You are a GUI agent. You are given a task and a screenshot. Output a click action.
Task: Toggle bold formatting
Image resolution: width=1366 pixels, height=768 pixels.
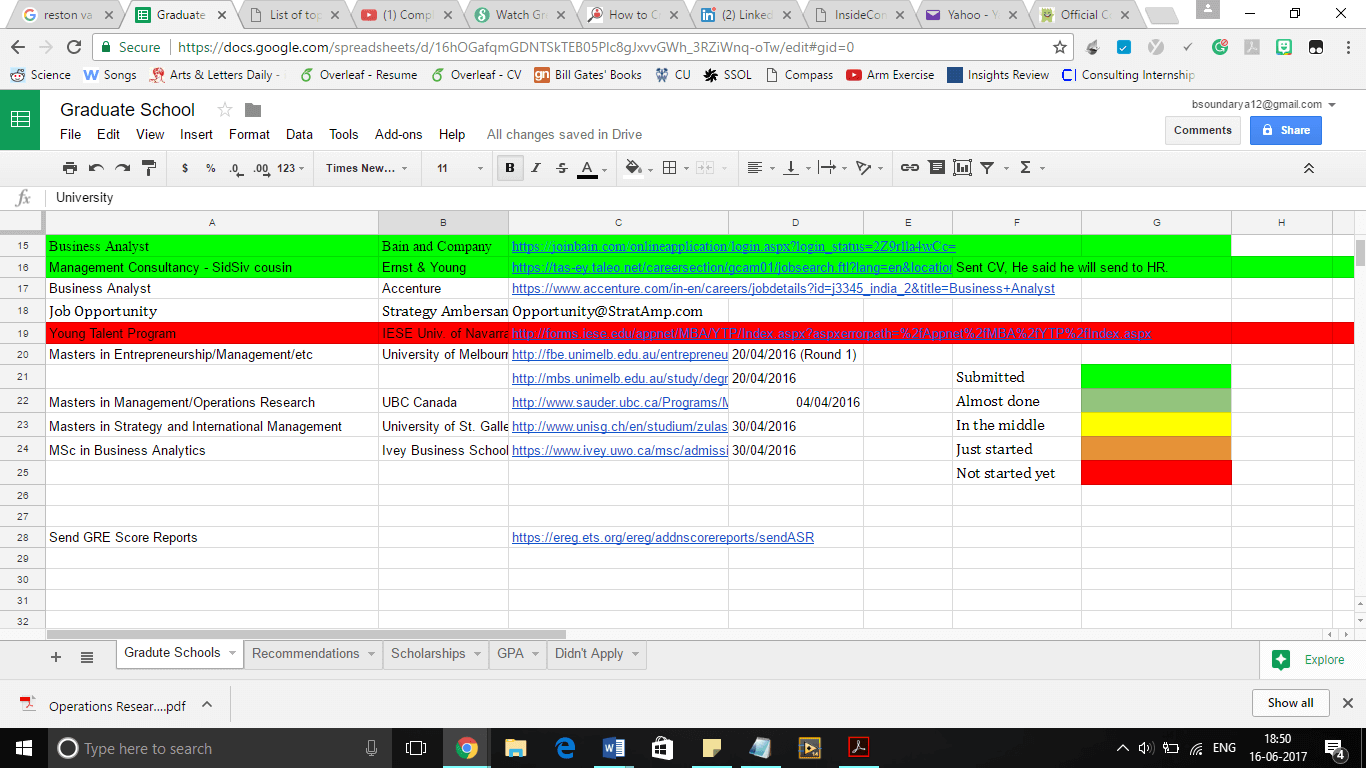(x=510, y=168)
